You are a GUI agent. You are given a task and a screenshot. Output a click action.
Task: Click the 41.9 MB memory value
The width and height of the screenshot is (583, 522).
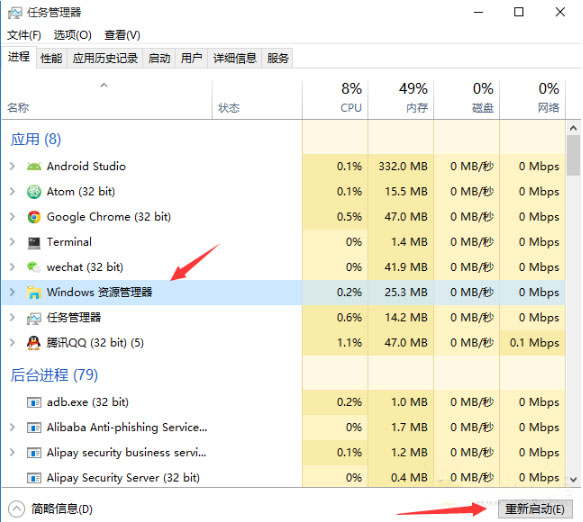(406, 267)
